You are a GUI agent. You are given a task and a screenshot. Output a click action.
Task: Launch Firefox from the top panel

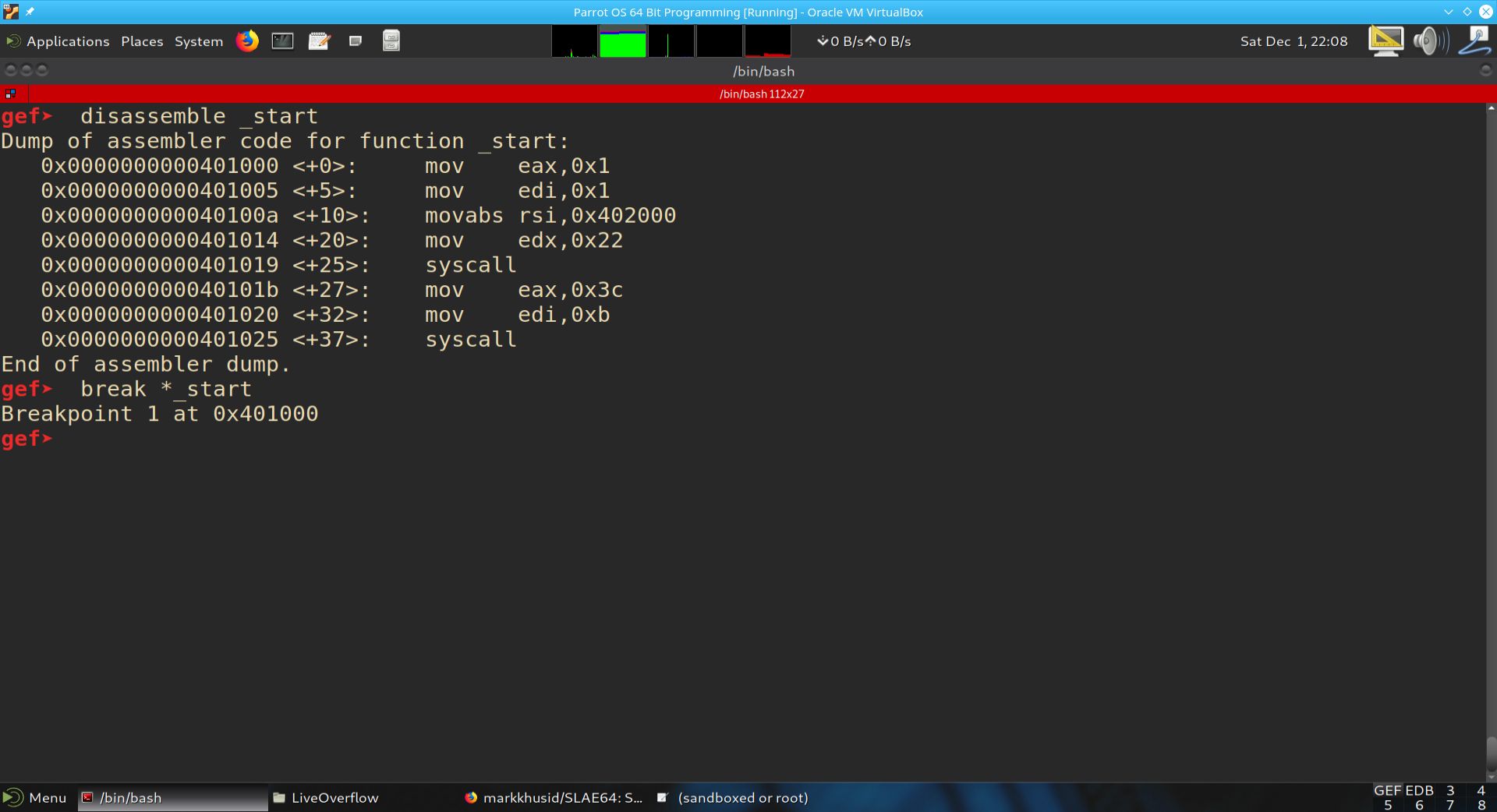click(x=247, y=41)
